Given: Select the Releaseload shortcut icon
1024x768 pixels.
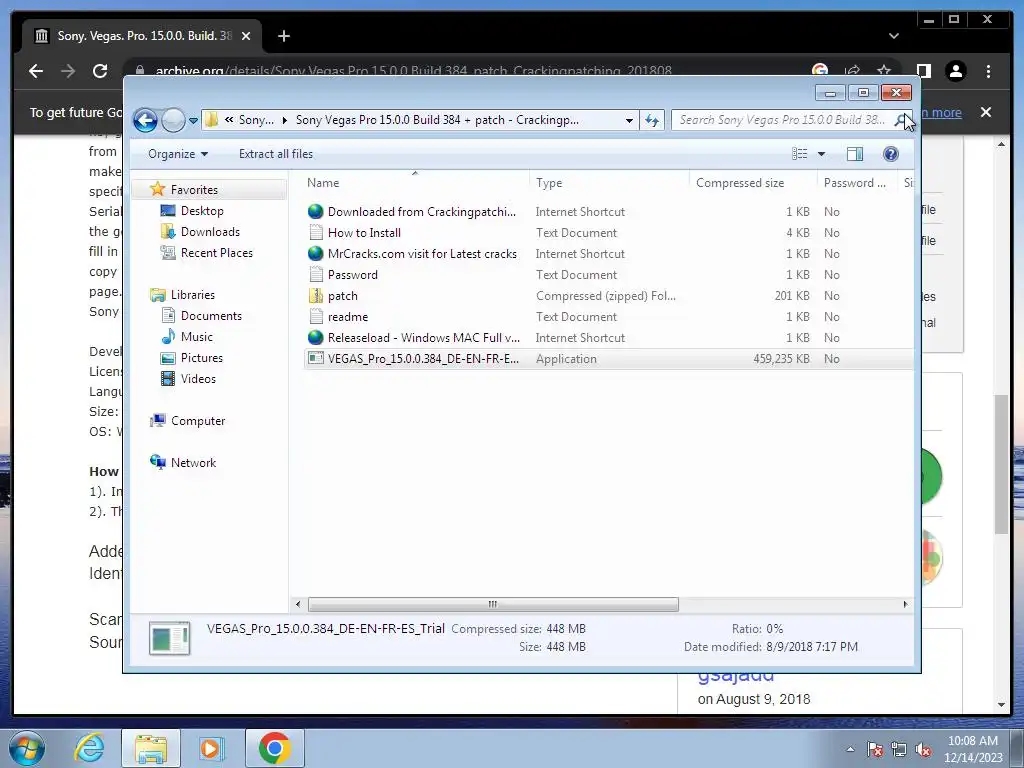Looking at the screenshot, I should 315,338.
